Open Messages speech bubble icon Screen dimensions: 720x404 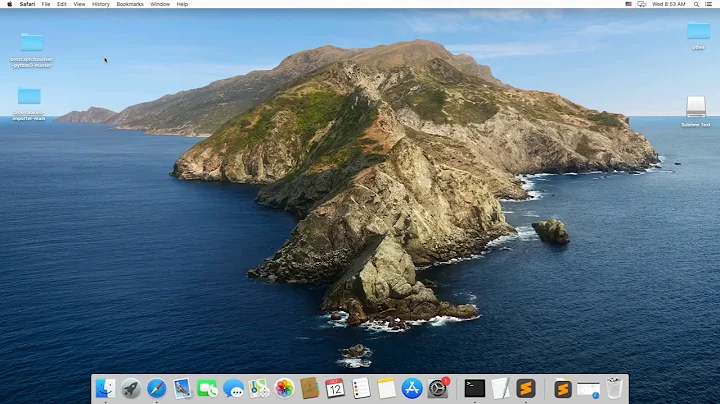tap(233, 388)
